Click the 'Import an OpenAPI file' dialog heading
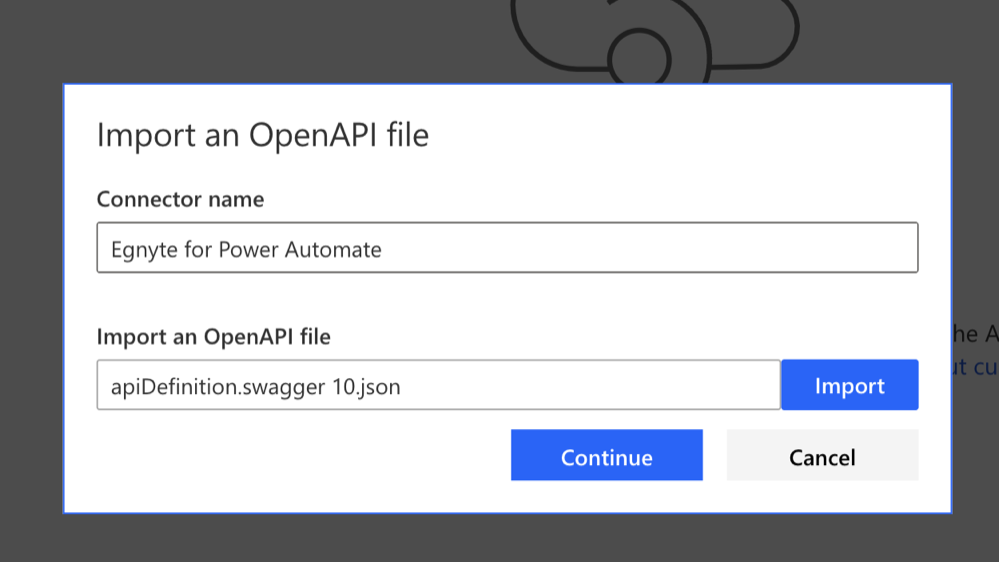The height and width of the screenshot is (562, 999). point(262,135)
